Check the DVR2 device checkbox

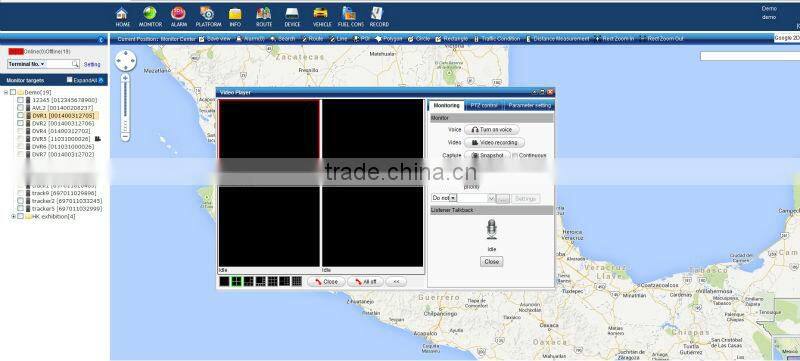[20, 123]
